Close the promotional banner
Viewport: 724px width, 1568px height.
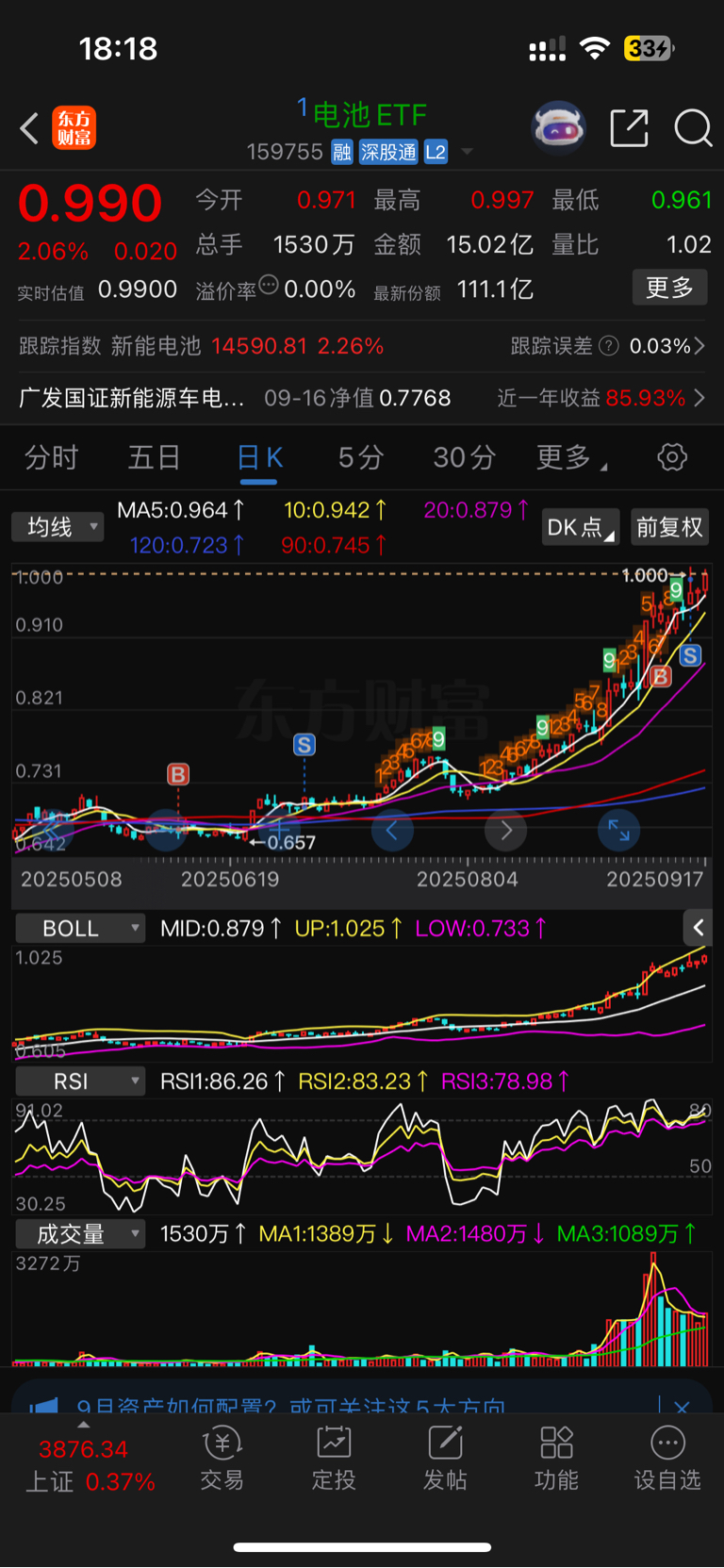click(682, 1407)
